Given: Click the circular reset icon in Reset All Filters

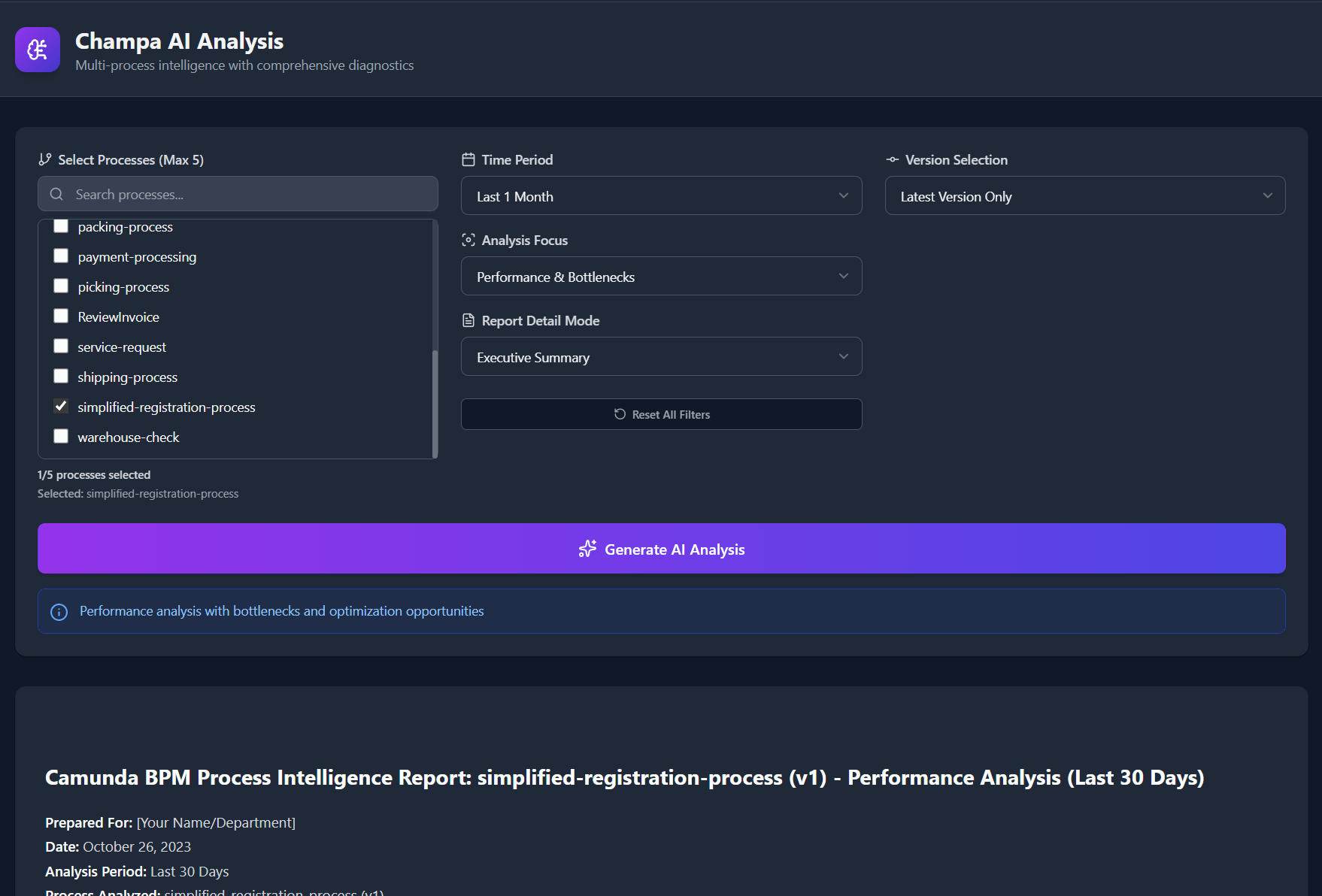Looking at the screenshot, I should tap(619, 414).
